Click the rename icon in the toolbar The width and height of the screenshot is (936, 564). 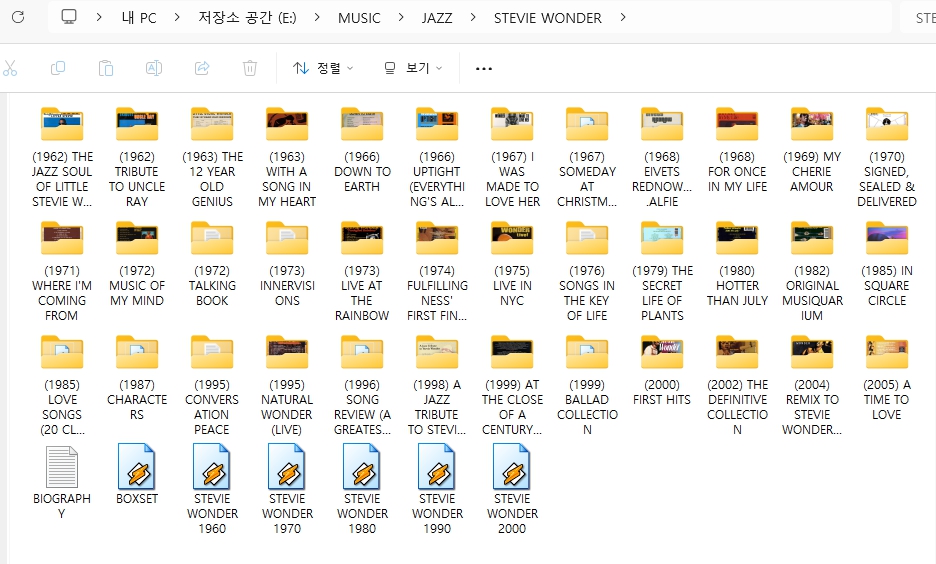point(154,68)
